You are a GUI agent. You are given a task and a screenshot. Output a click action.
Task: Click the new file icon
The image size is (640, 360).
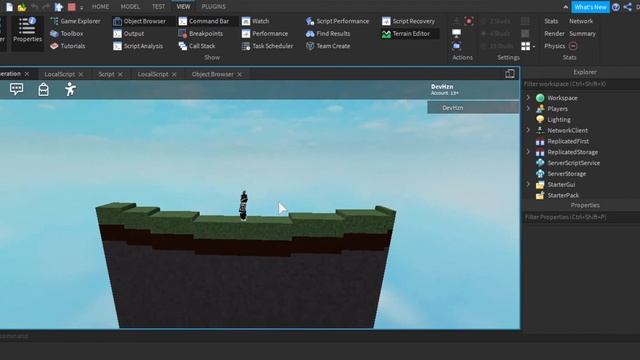(9, 7)
